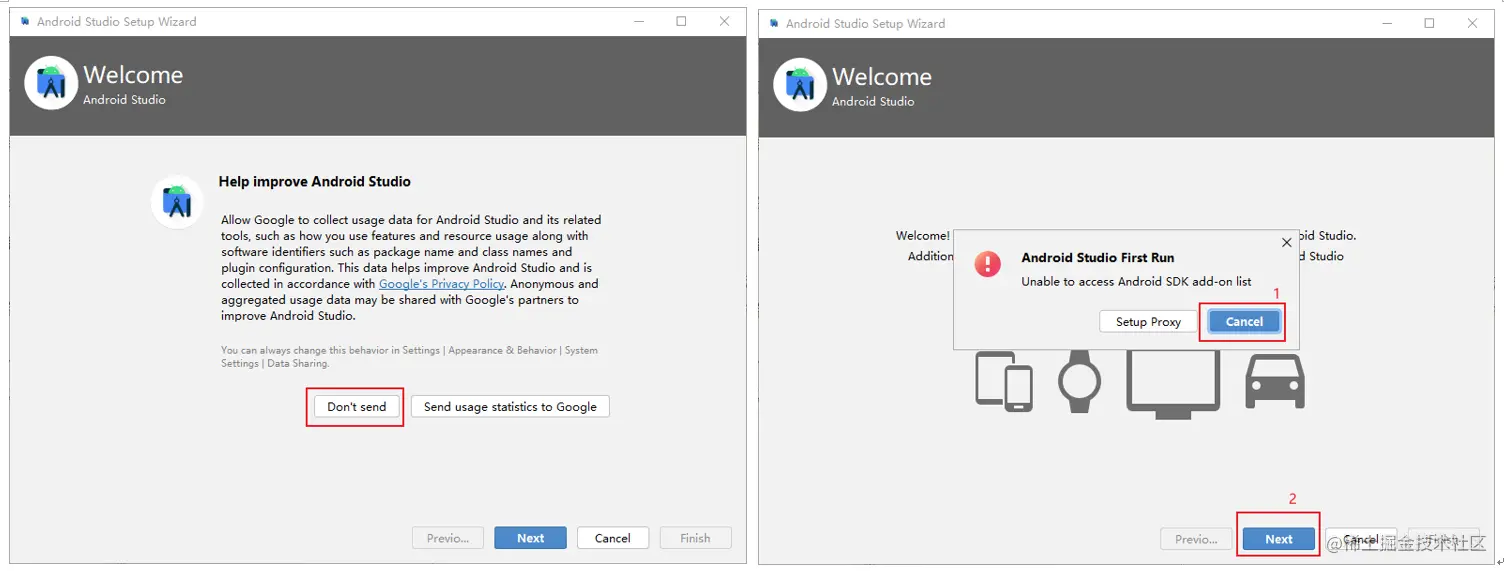Click Welcome heading in right wizard
This screenshot has height=571, width=1504.
point(882,77)
